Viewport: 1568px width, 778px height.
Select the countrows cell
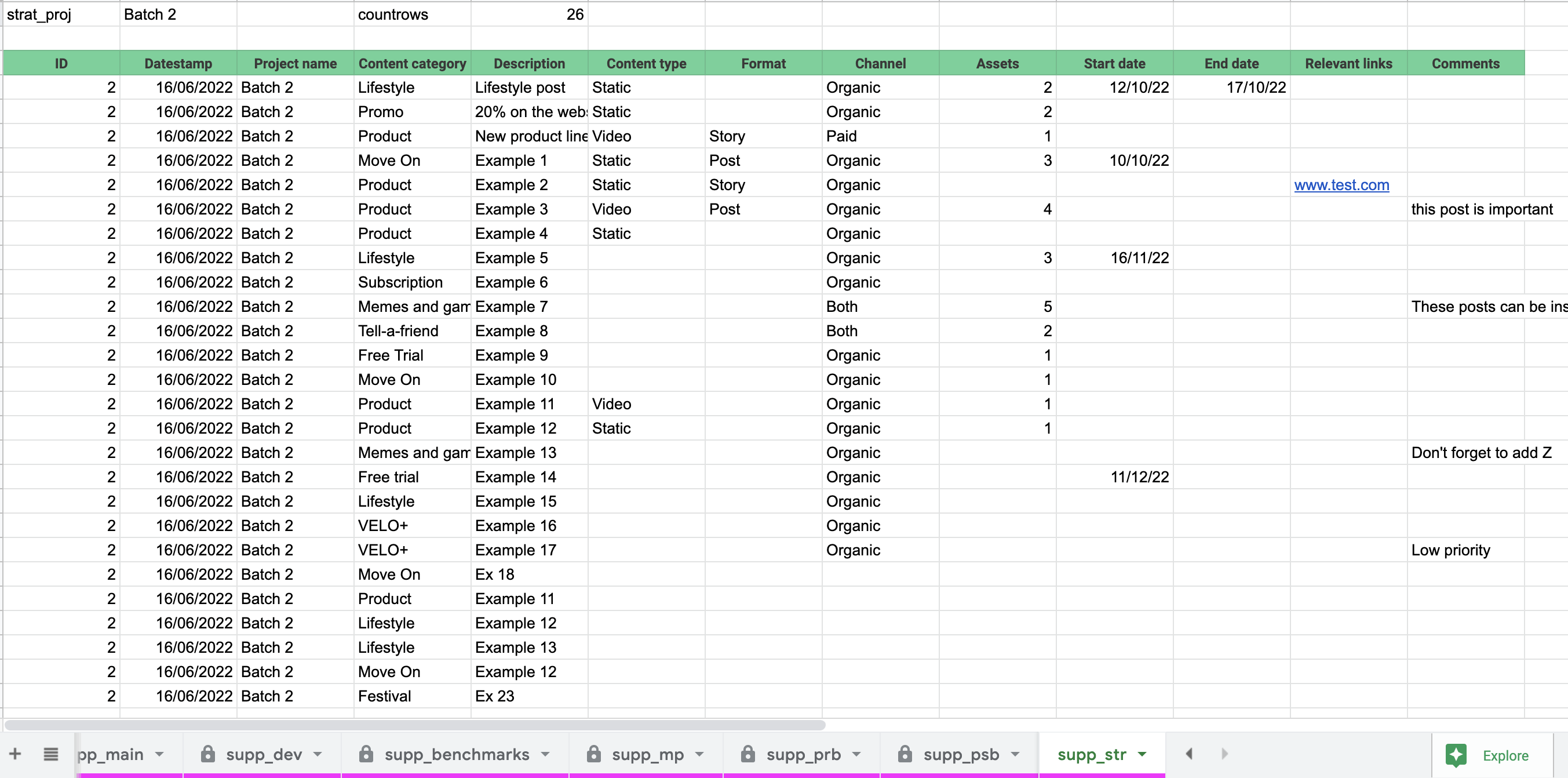click(x=412, y=14)
